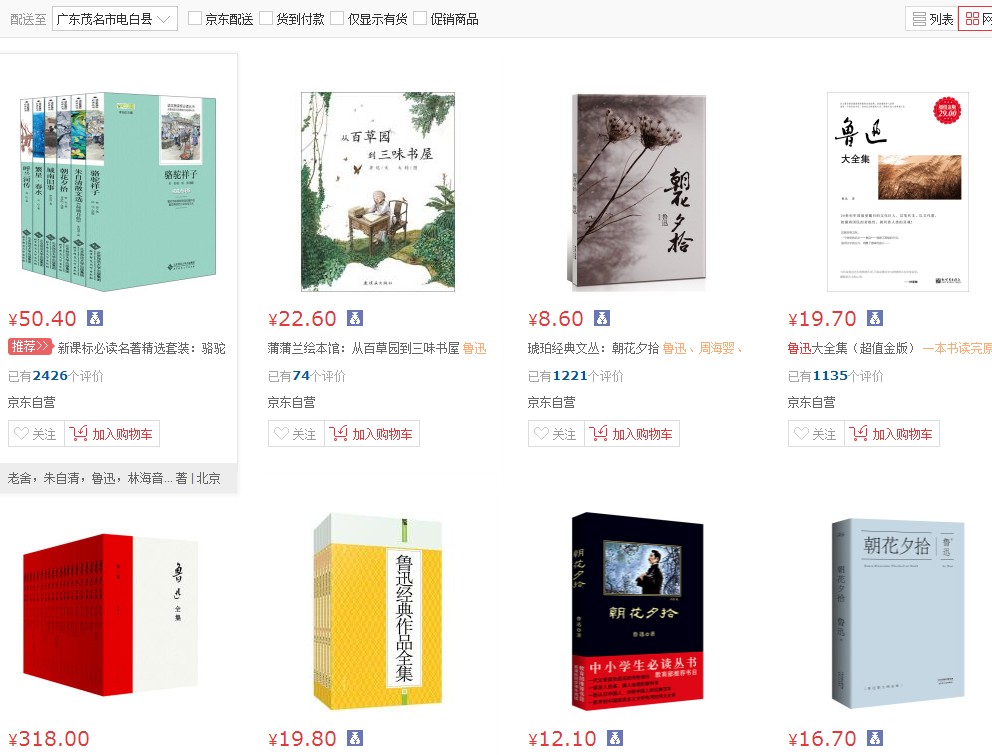Click the 推荐 tag on the first item
This screenshot has height=755, width=992.
tap(30, 347)
